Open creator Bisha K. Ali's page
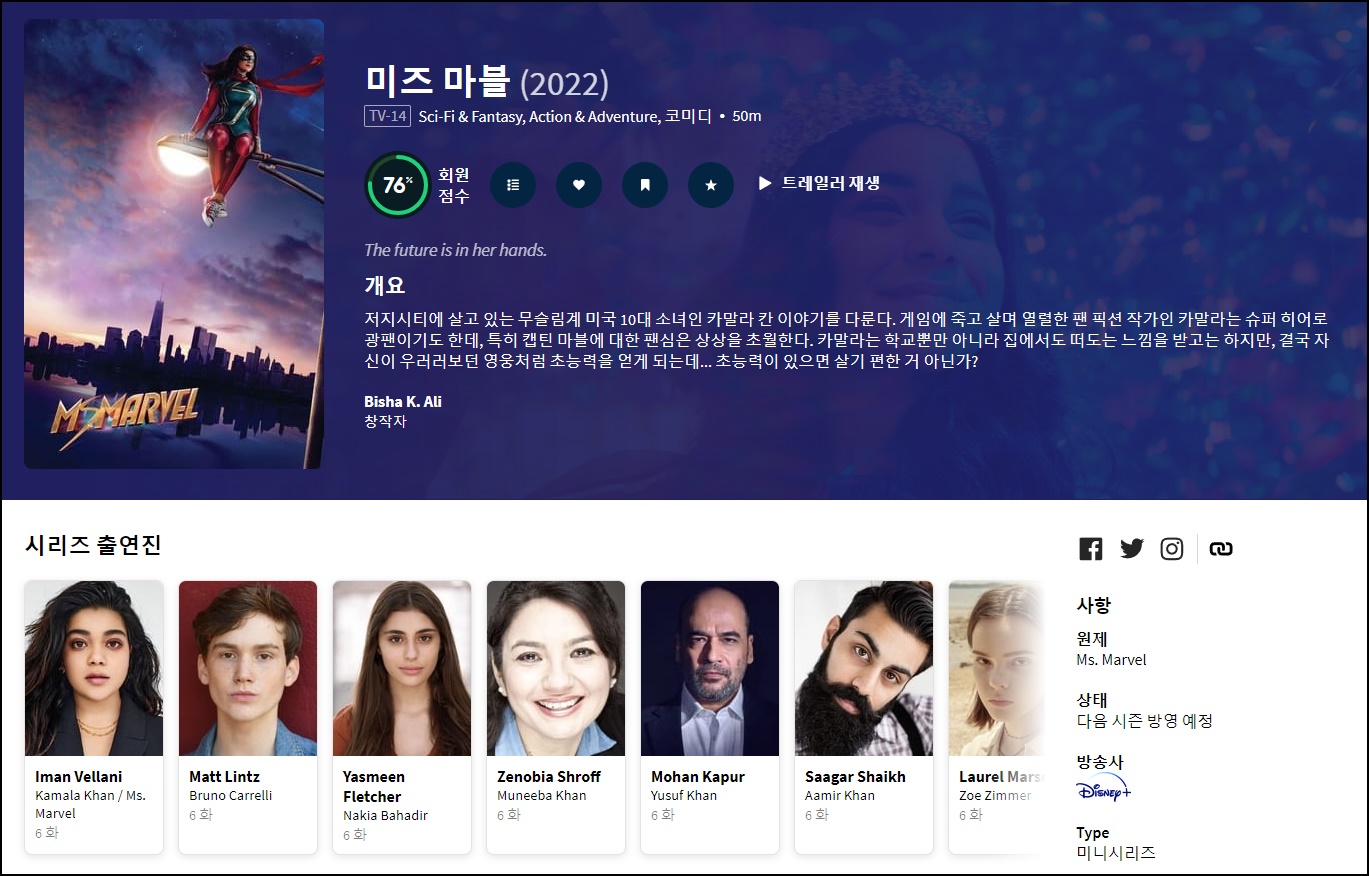1369x876 pixels. pyautogui.click(x=403, y=401)
